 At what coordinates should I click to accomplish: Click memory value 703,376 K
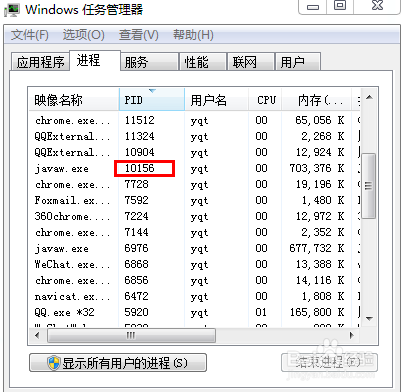(317, 168)
